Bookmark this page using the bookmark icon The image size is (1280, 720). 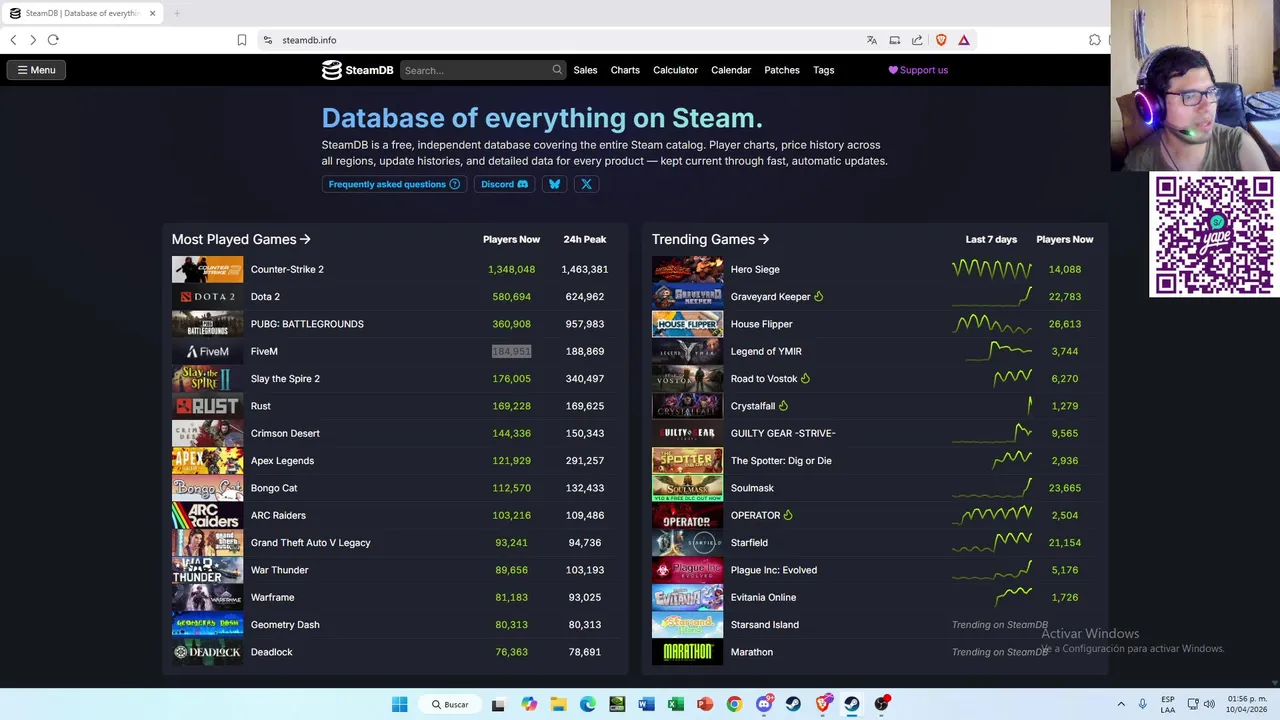[x=242, y=40]
